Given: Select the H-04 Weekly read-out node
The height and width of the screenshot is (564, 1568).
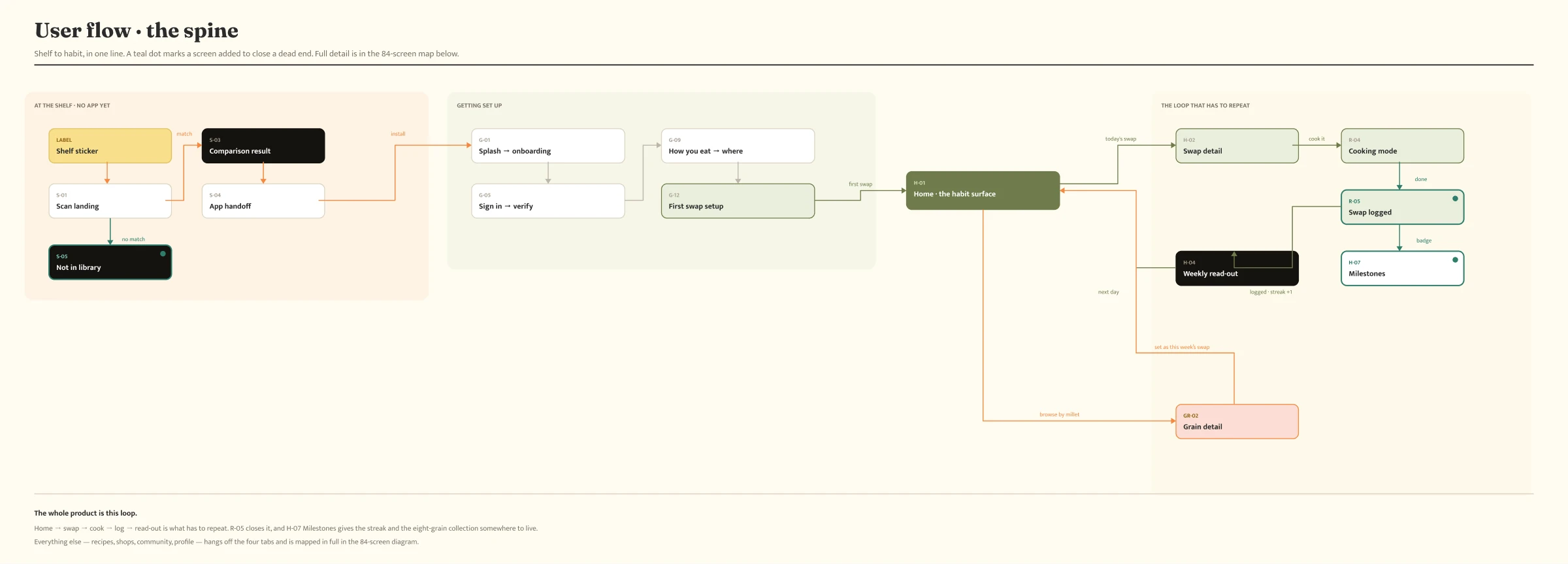Looking at the screenshot, I should tap(1237, 268).
